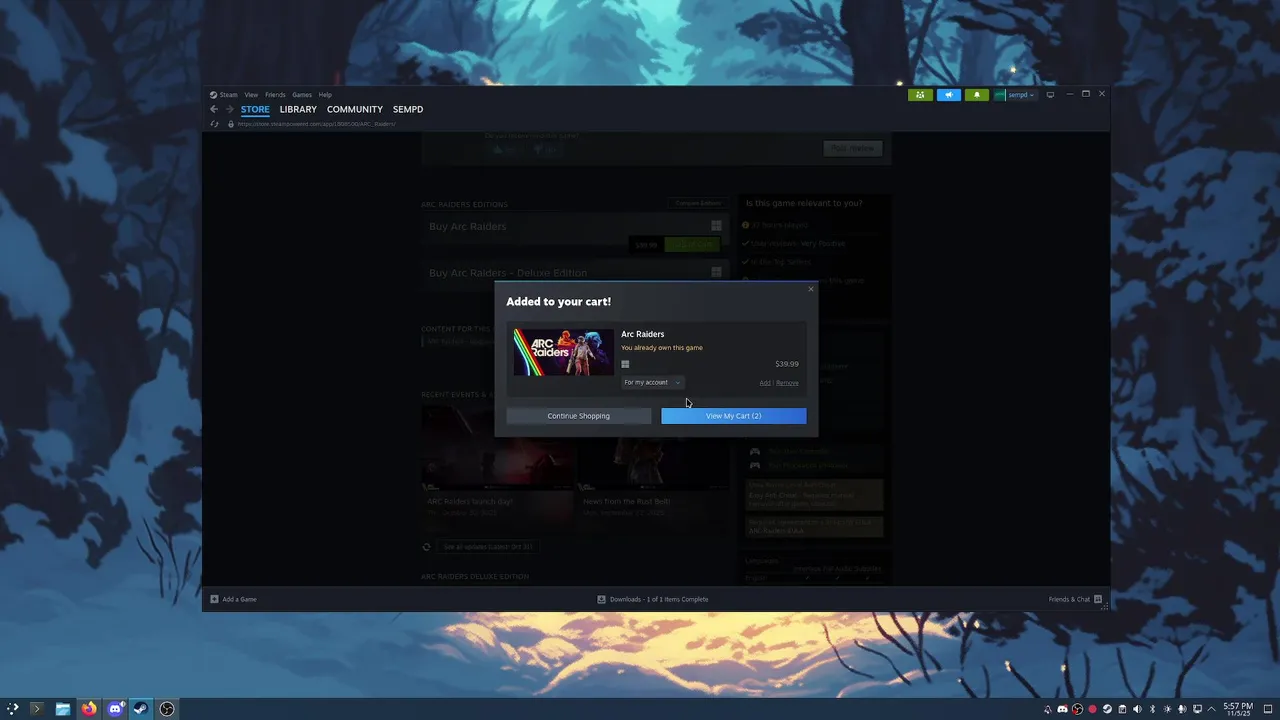Click the Steam taskbar icon
The height and width of the screenshot is (720, 1280).
[x=141, y=709]
